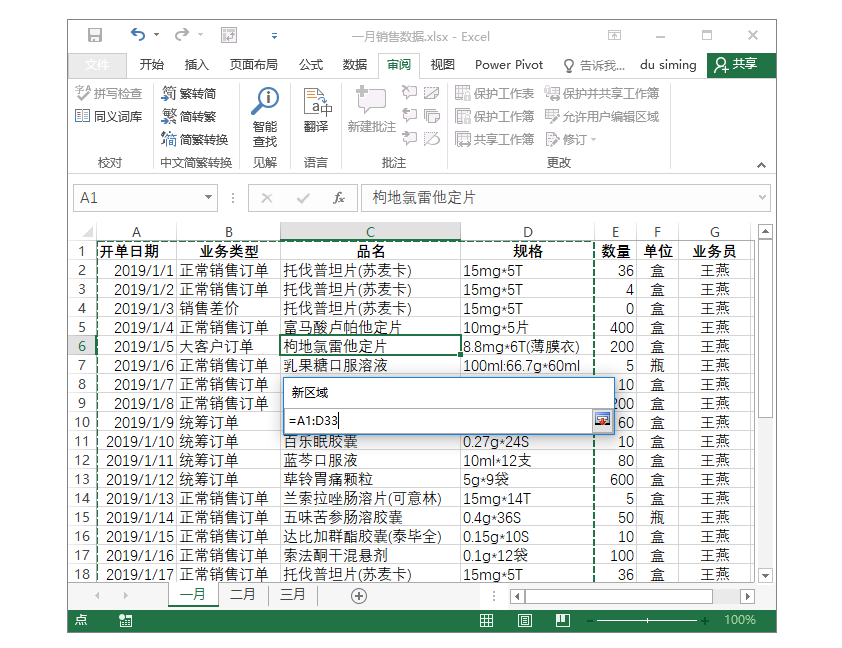The image size is (842, 648).
Task: Open 智能查找 smart lookup
Action: 265,117
